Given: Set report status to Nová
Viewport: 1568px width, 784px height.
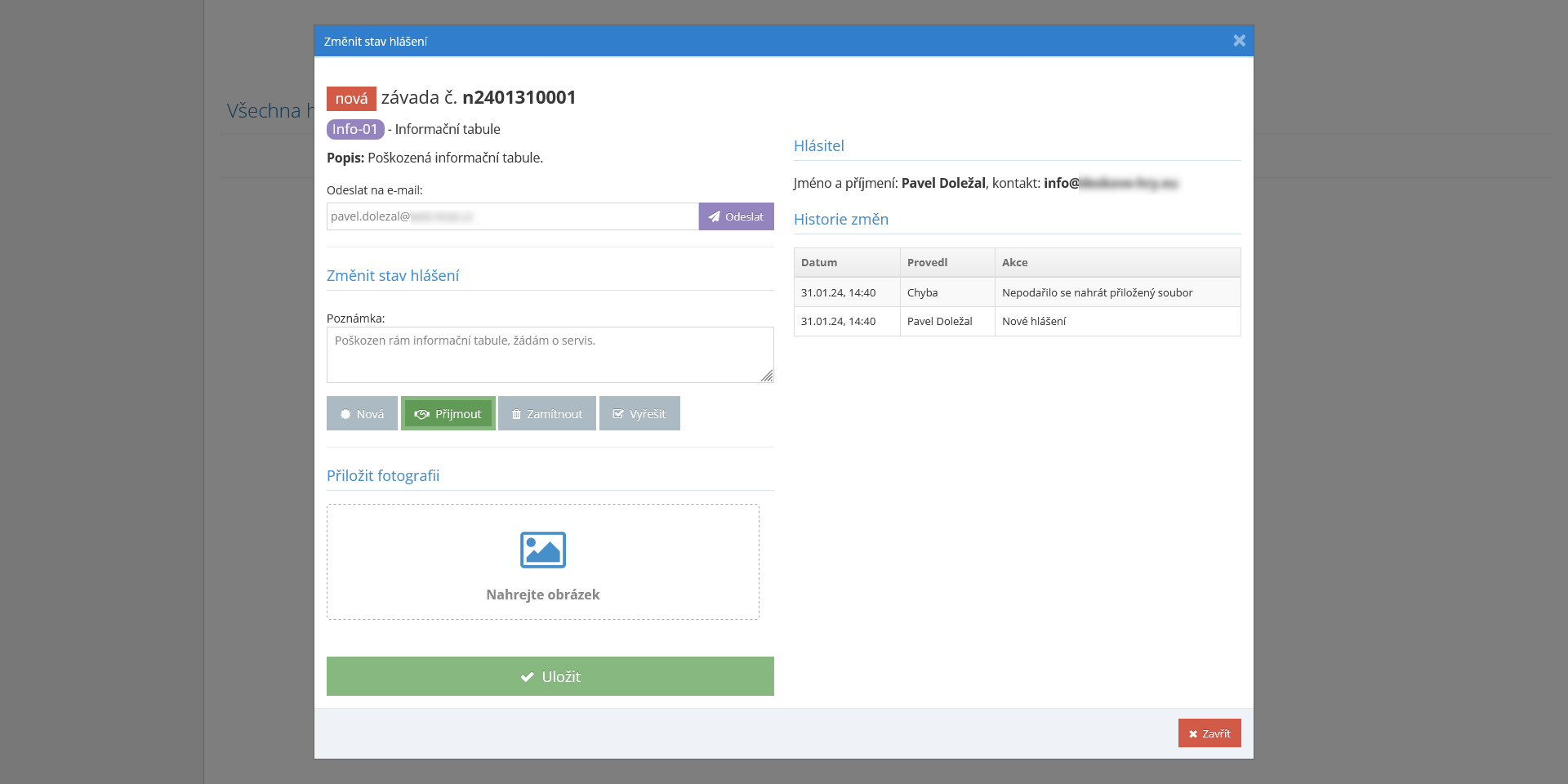Looking at the screenshot, I should 362,414.
